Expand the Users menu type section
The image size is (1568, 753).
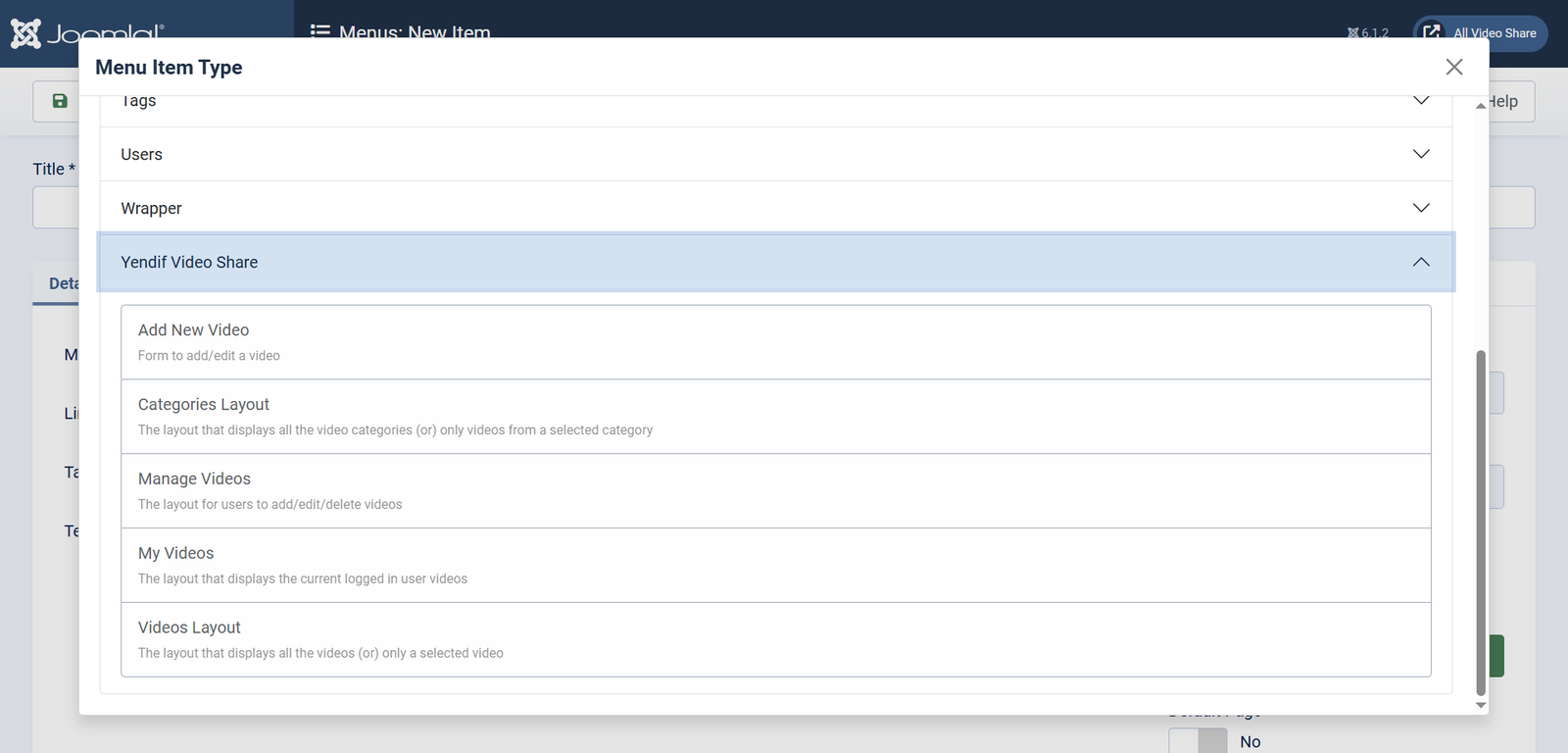click(x=776, y=154)
